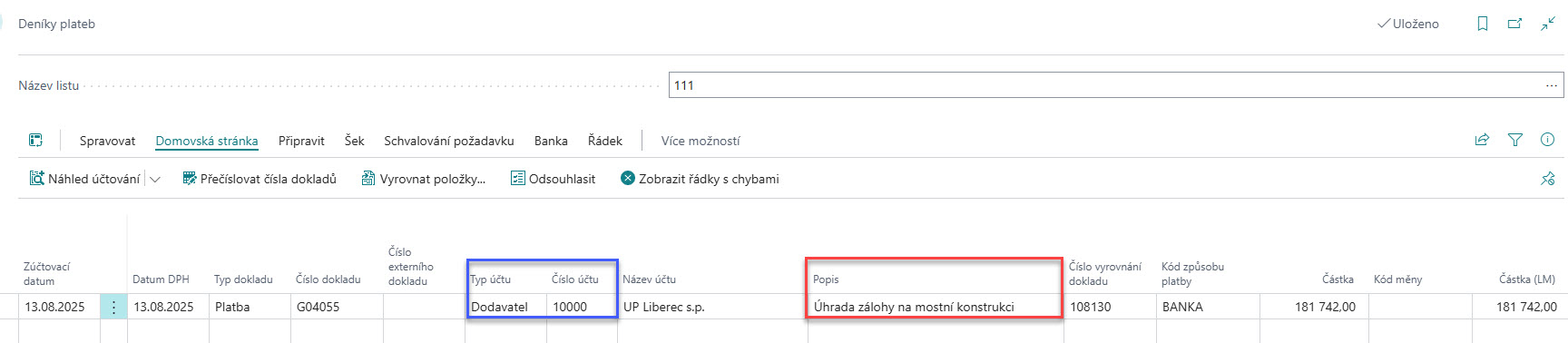Switch to Domovská stránka tab
The height and width of the screenshot is (343, 1568).
tap(207, 141)
